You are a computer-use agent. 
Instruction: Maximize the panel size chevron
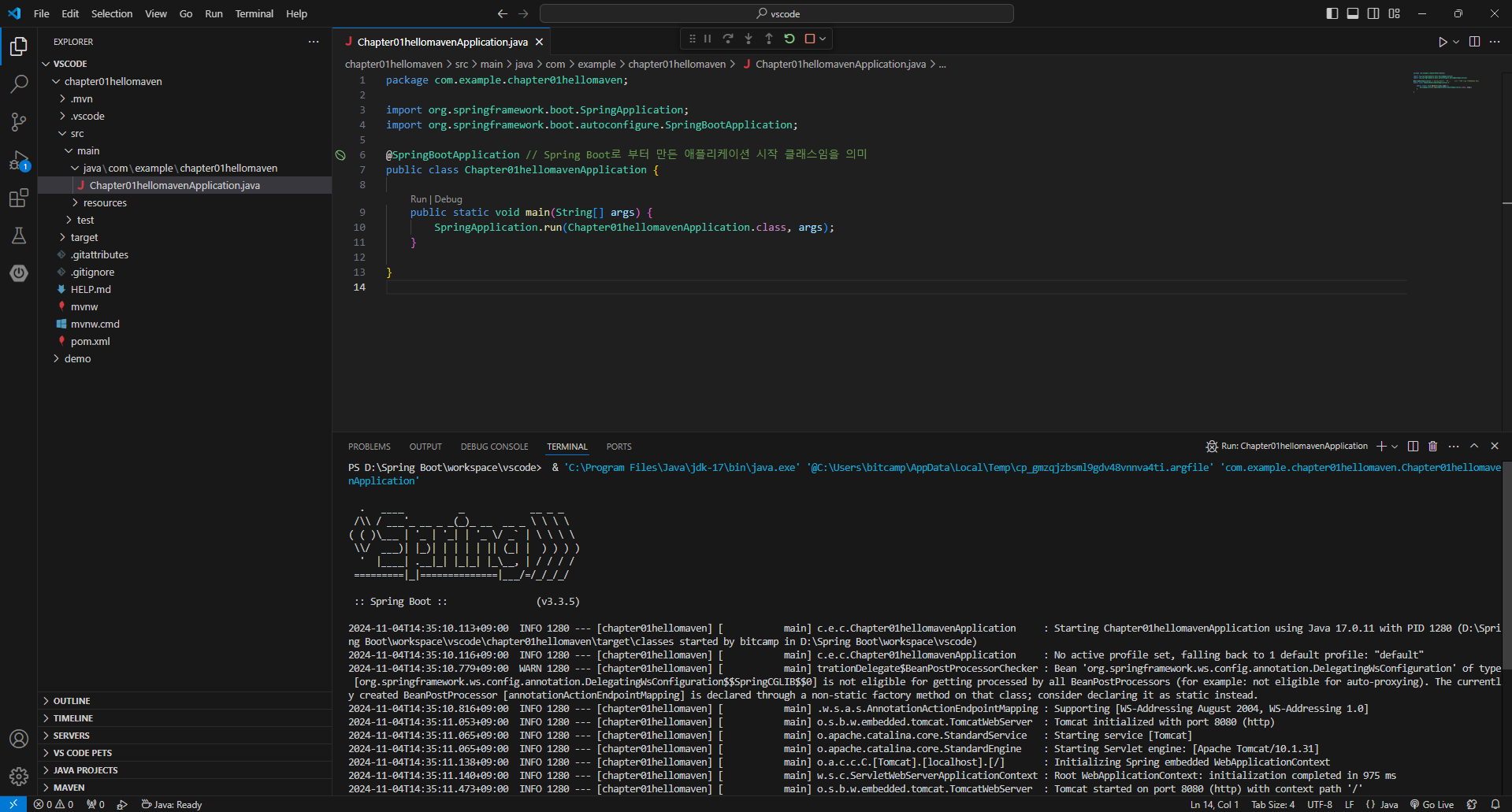[x=1474, y=446]
